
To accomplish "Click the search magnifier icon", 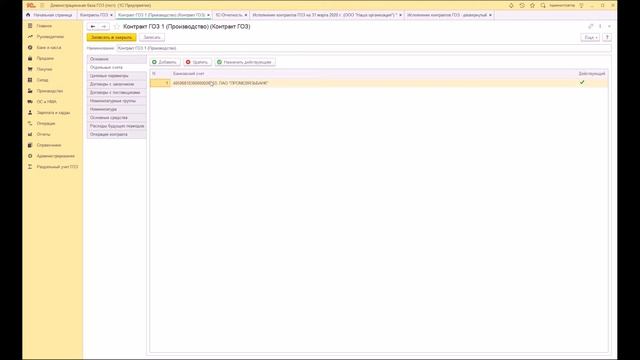I will 543,5.
